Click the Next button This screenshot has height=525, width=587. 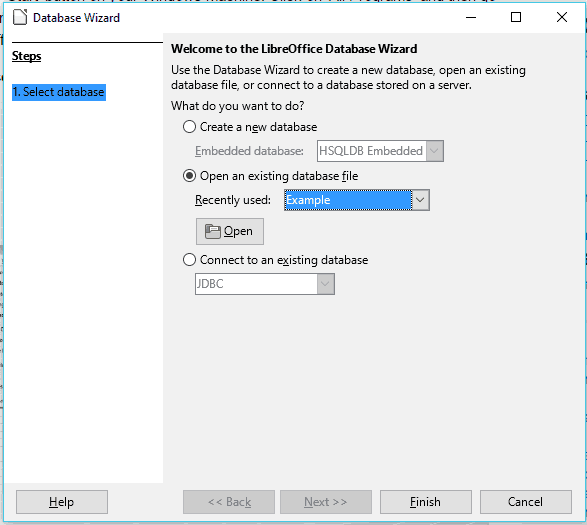click(326, 502)
